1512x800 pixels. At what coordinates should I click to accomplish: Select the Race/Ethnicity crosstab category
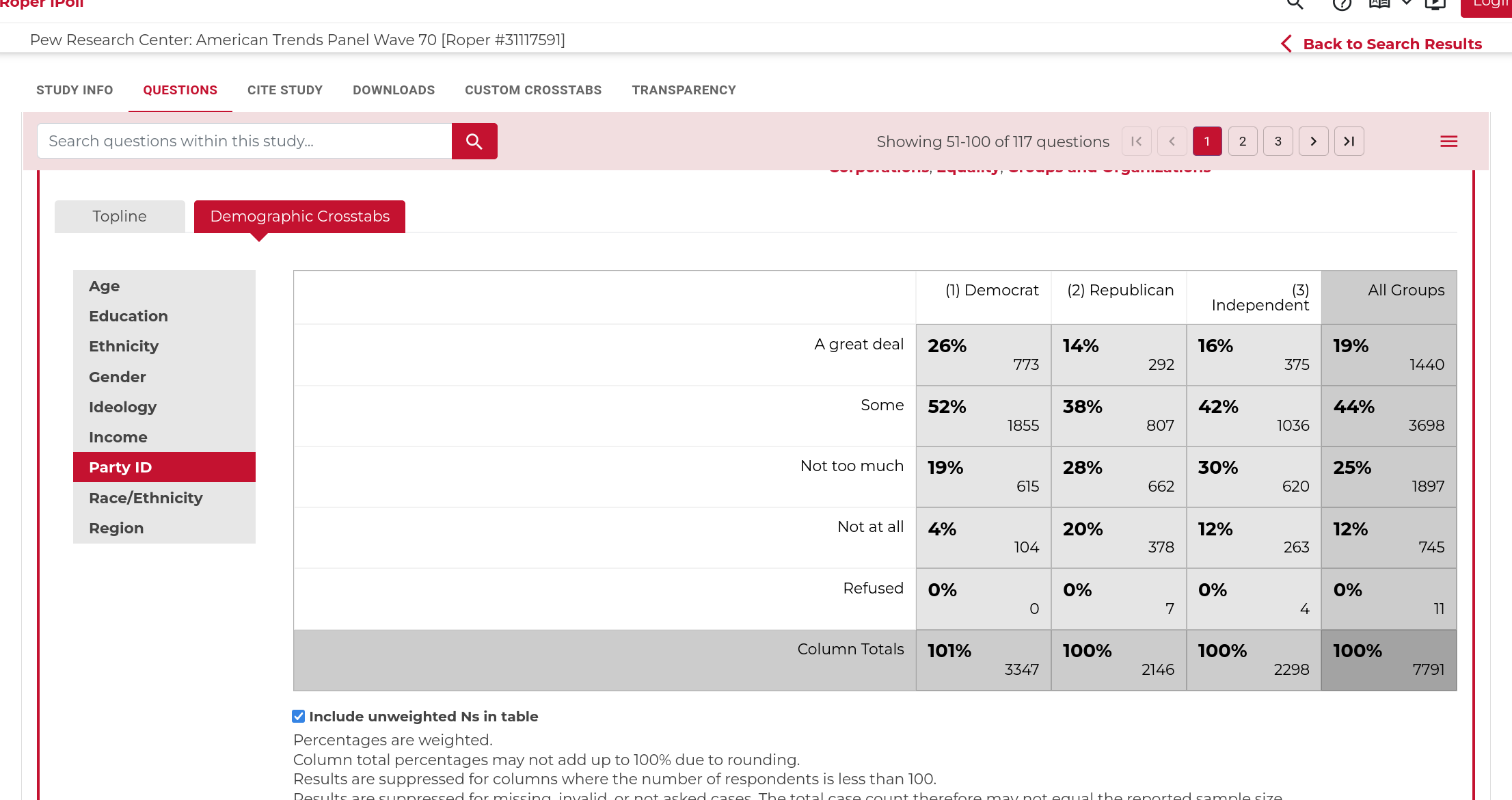tap(146, 498)
